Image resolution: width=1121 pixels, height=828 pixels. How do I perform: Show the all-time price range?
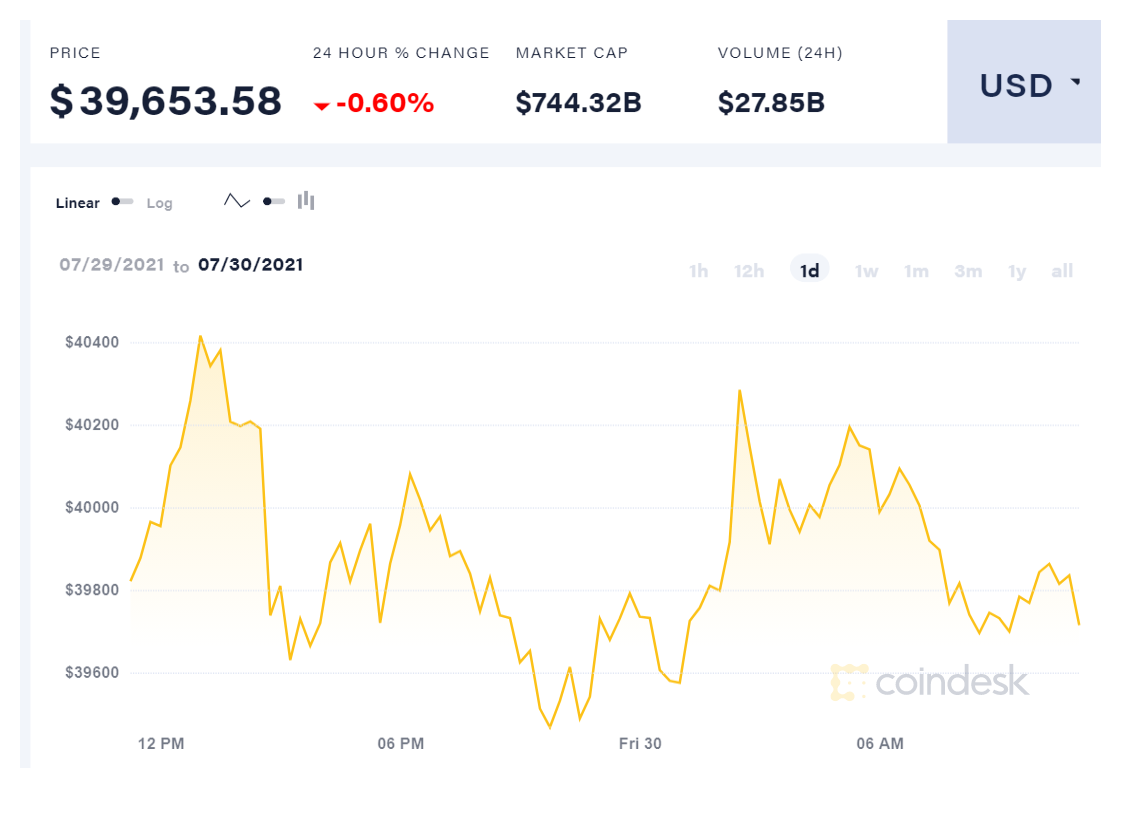pyautogui.click(x=1062, y=271)
